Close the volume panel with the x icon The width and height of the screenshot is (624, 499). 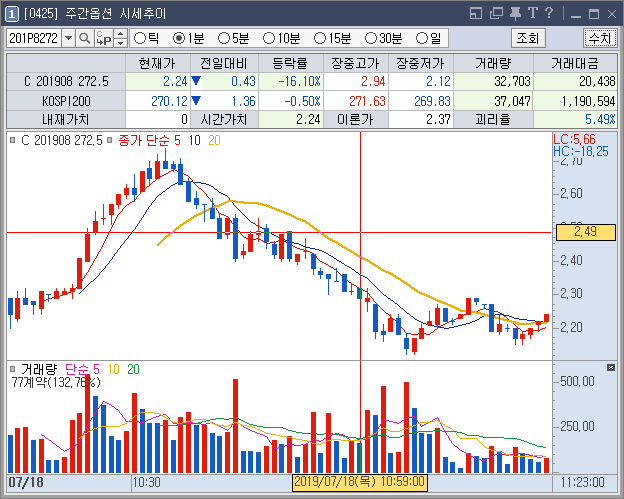611,367
